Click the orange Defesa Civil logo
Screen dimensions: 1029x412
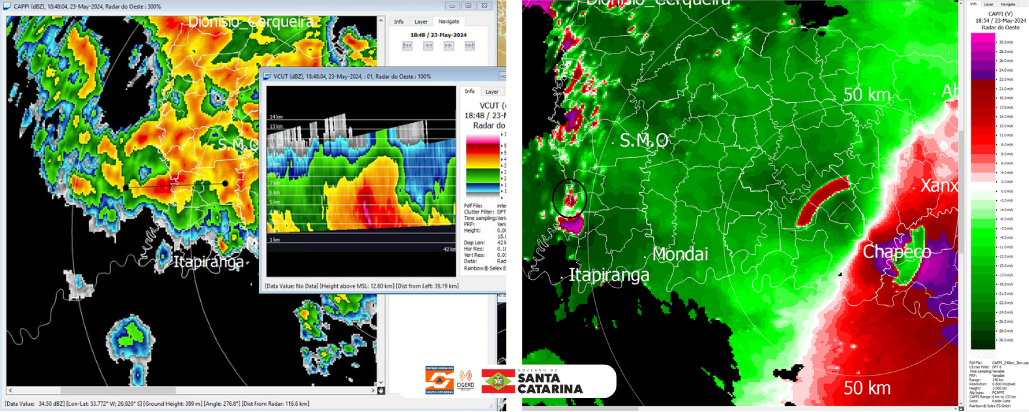pyautogui.click(x=439, y=381)
